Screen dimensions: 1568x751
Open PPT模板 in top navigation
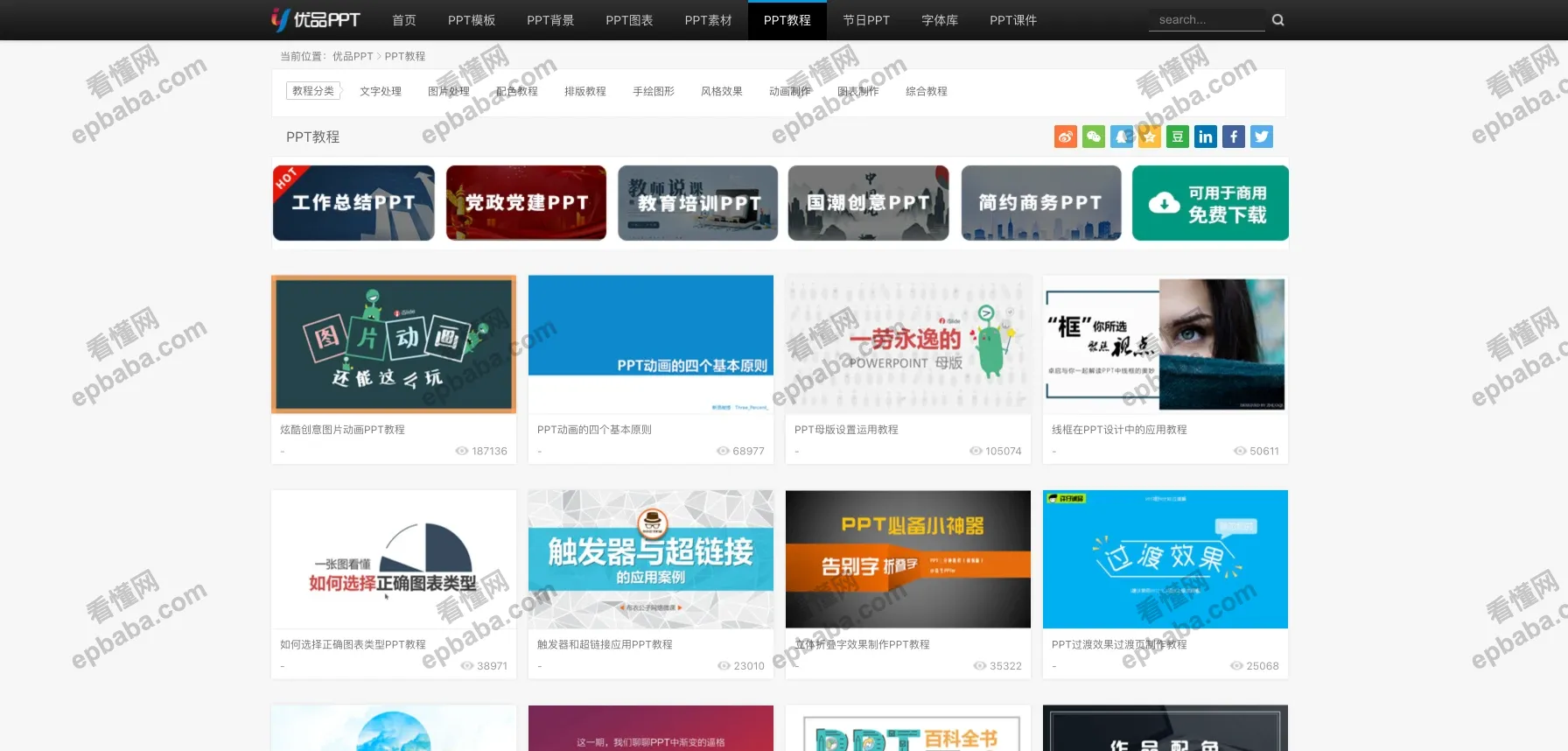pos(472,20)
